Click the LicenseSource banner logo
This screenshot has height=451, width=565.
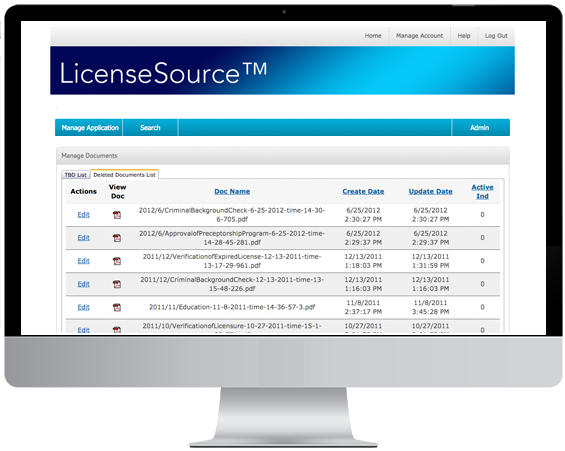163,73
